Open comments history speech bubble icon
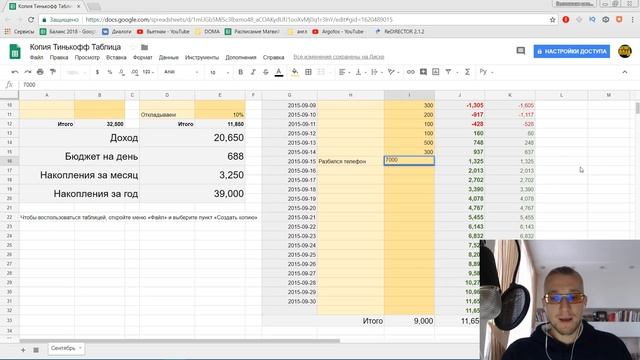The image size is (640, 360). [x=520, y=51]
